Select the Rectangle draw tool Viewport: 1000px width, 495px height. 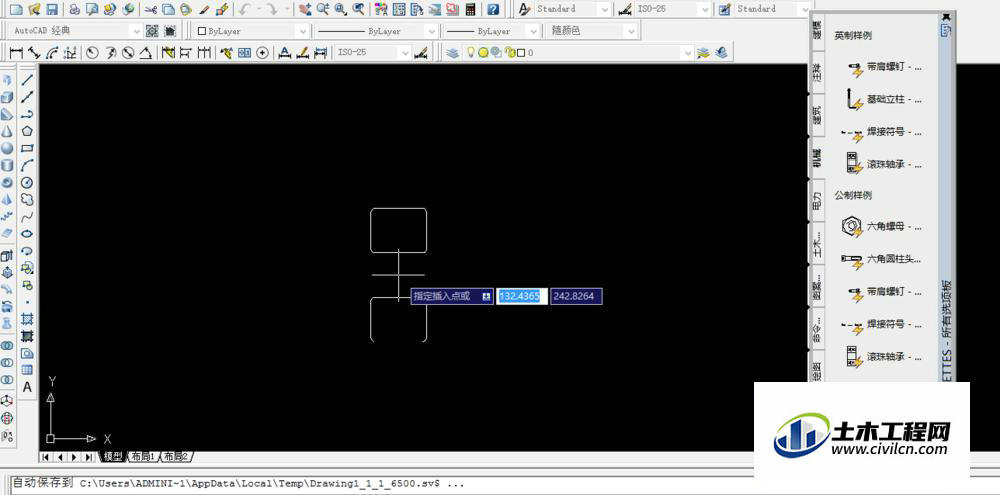[x=27, y=148]
